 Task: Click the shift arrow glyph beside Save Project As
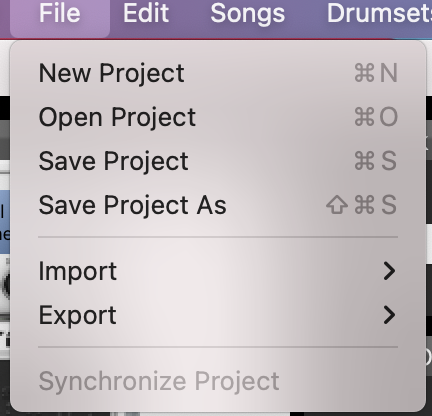[x=337, y=205]
